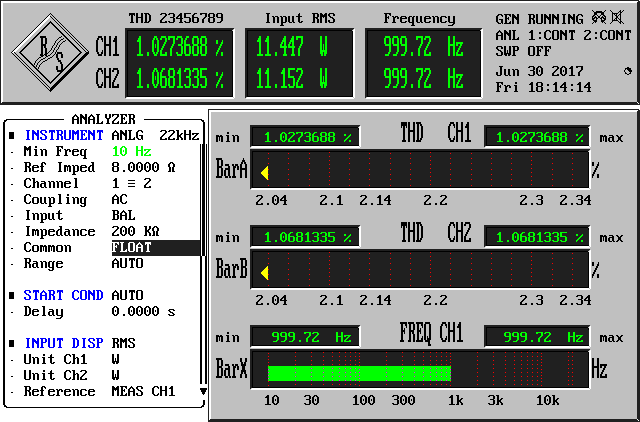Click the SWP OFF status
640x422 pixels.
click(523, 51)
